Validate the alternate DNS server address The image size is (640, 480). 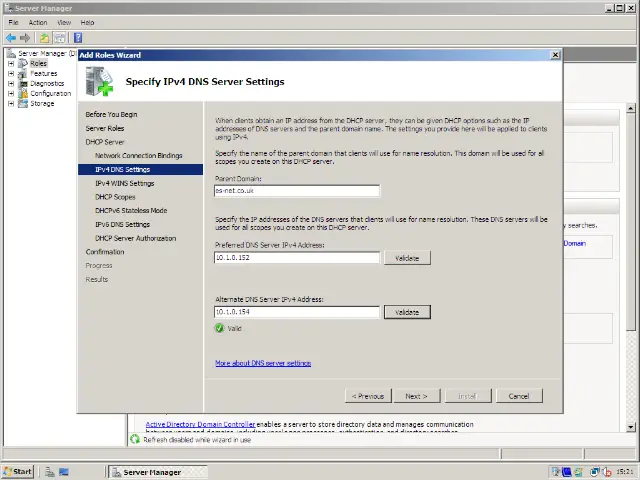(x=407, y=312)
